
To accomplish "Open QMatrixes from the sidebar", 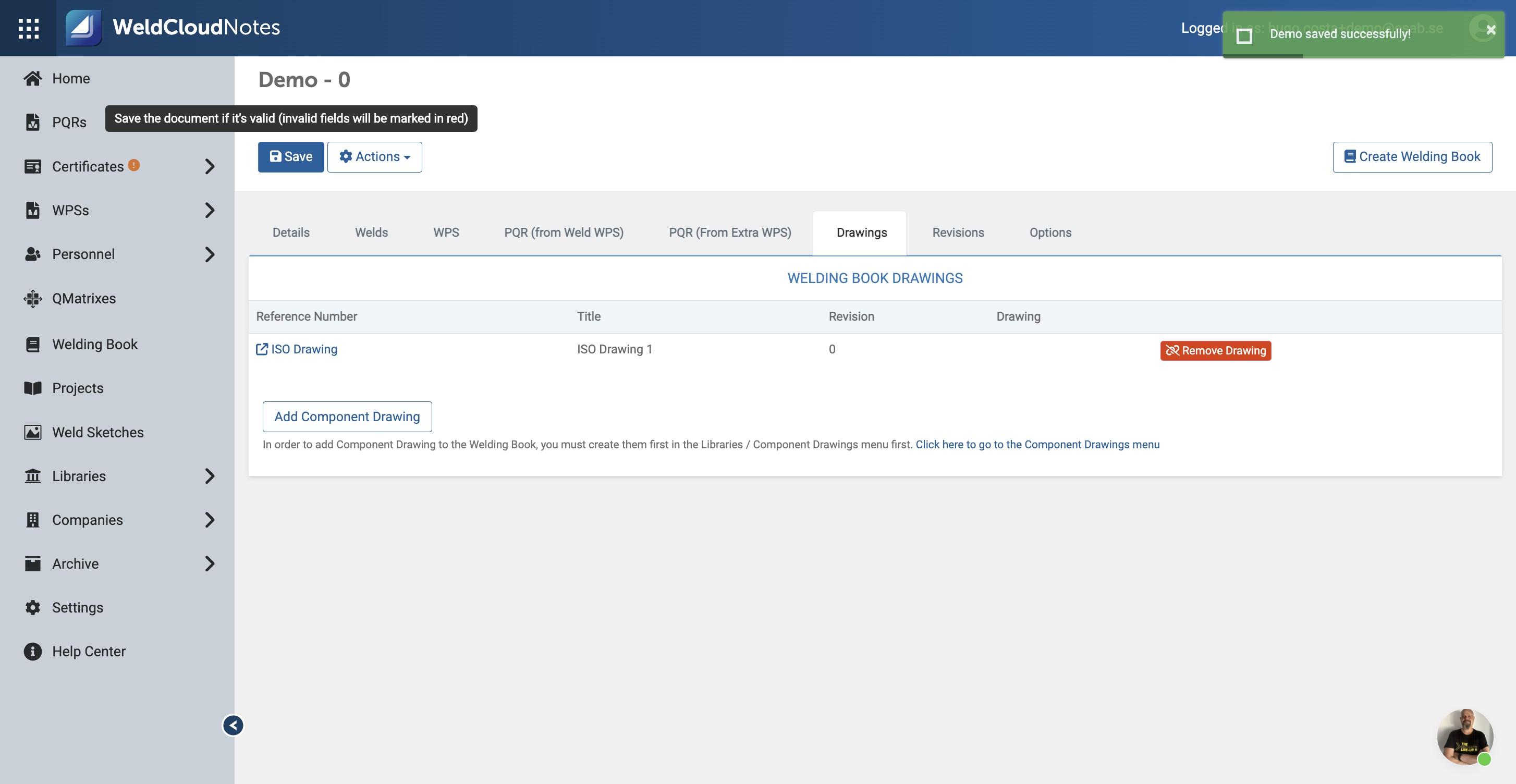I will click(x=83, y=298).
